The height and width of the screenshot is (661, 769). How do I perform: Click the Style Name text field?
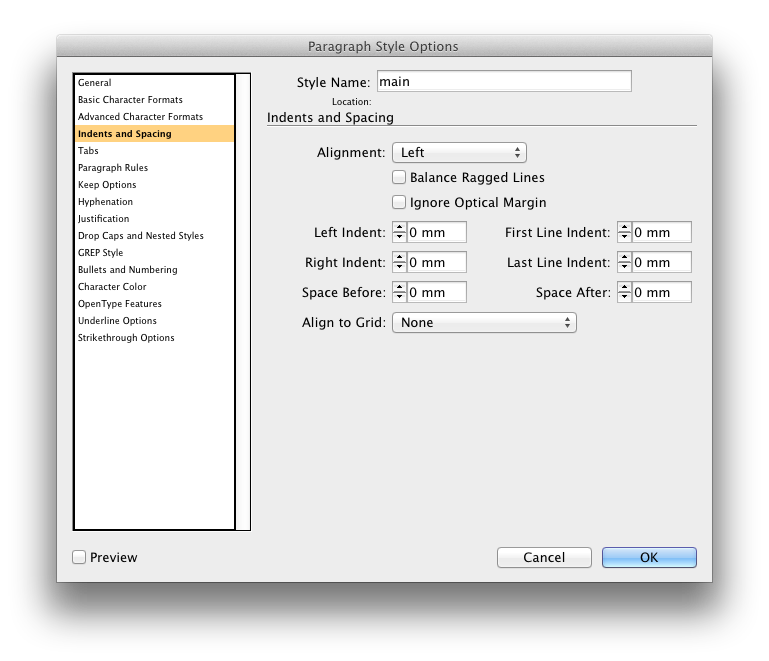[504, 81]
